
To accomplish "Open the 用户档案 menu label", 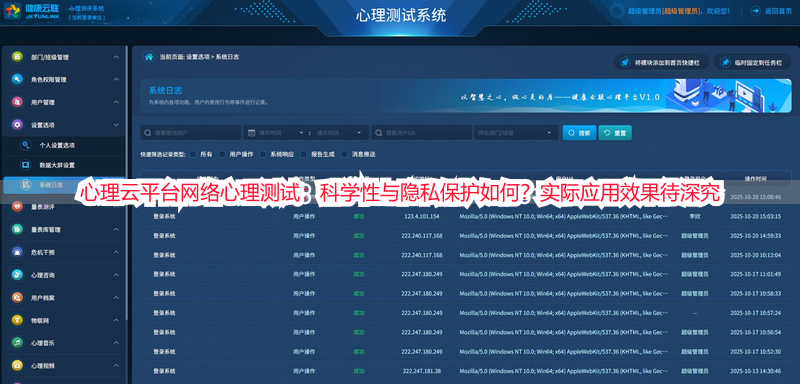I will point(42,297).
